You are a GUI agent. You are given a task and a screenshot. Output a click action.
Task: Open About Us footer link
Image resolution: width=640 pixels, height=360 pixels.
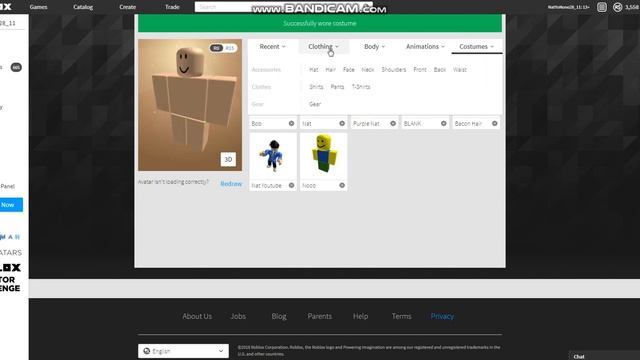197,316
